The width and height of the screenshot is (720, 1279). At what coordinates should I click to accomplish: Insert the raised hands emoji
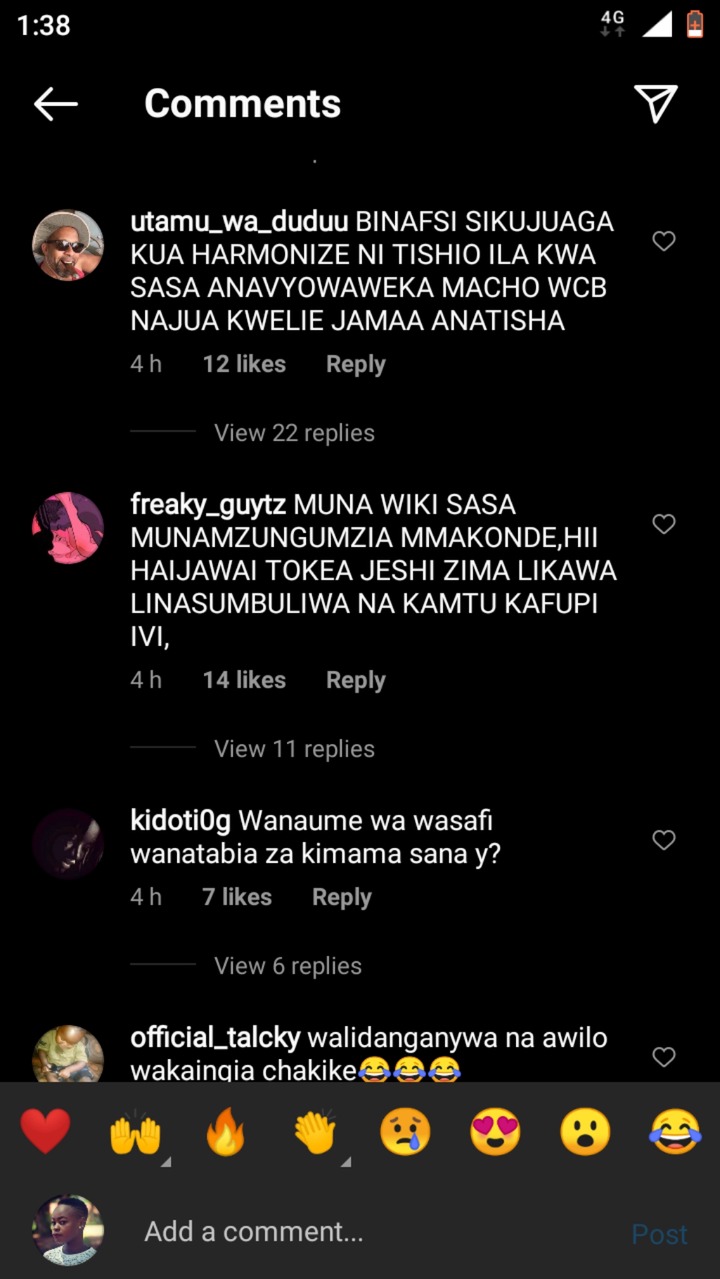coord(135,1134)
